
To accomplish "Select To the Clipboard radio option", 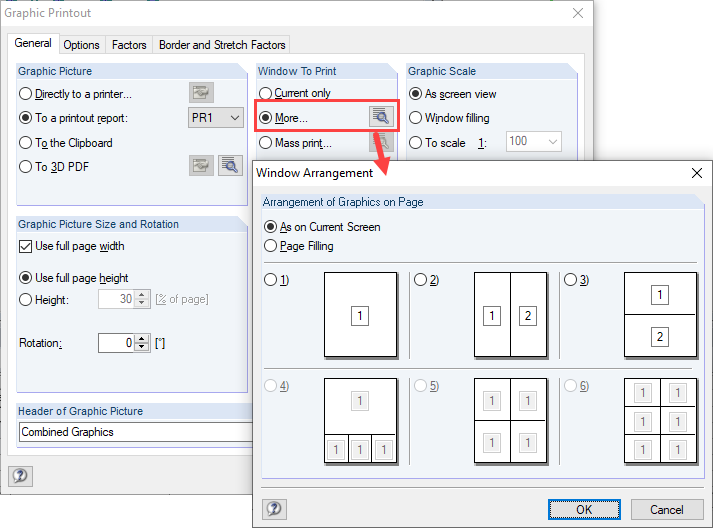I will click(26, 143).
